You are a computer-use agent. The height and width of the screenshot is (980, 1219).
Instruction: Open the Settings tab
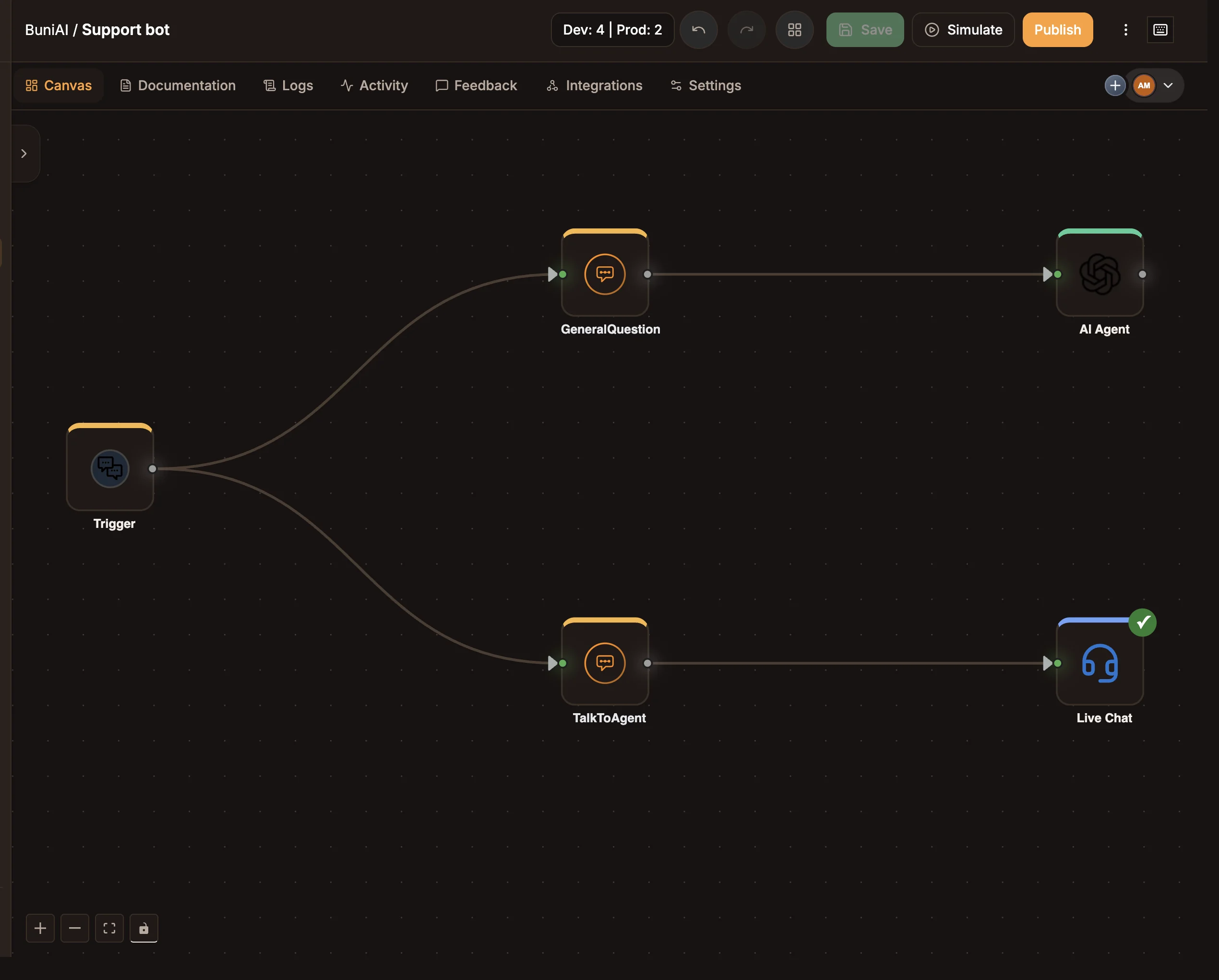point(705,85)
